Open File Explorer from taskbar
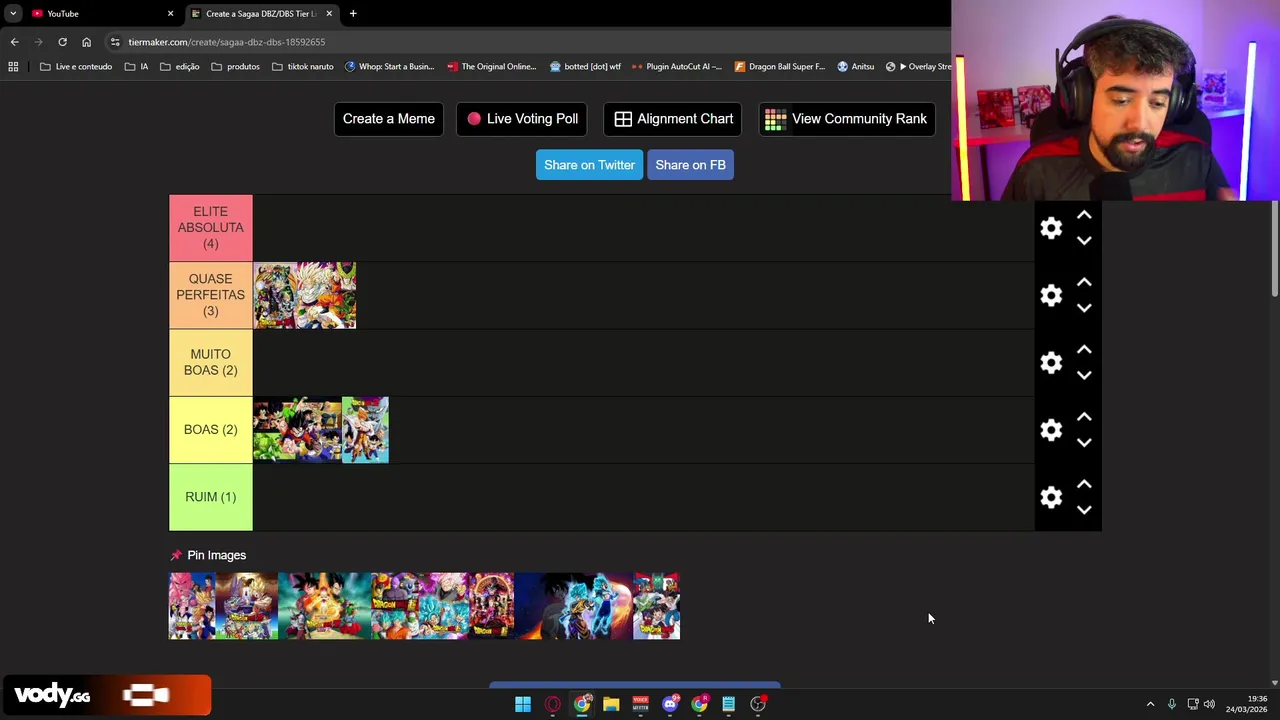Image resolution: width=1280 pixels, height=720 pixels. 611,704
